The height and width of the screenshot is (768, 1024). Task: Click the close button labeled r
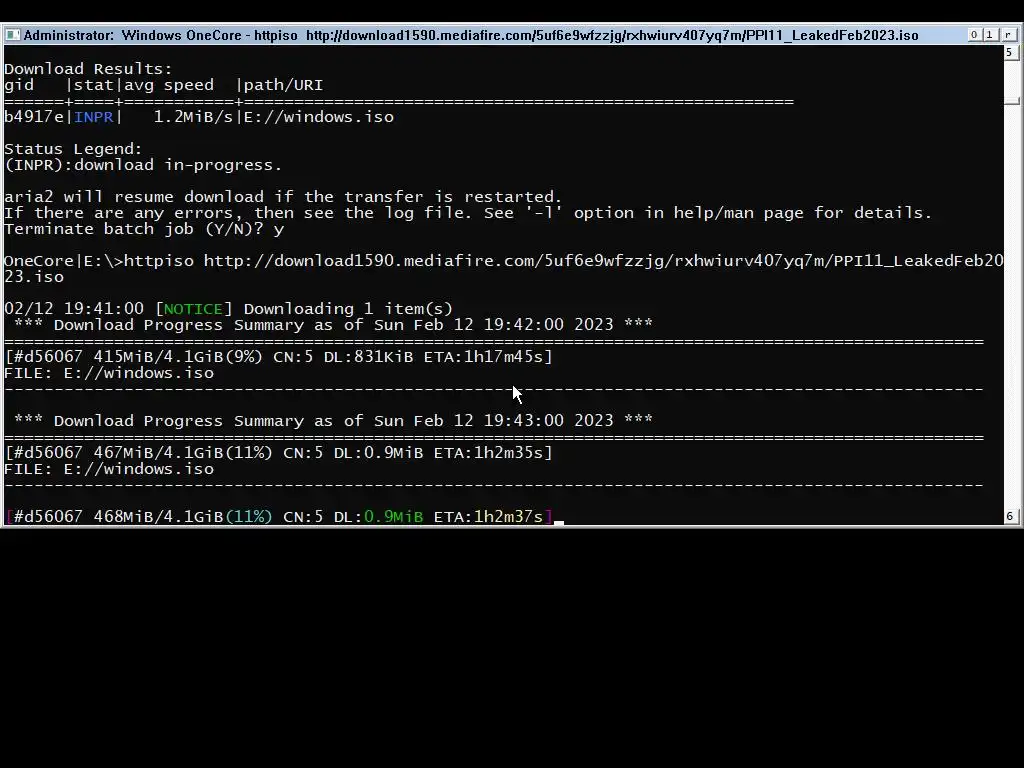pyautogui.click(x=1008, y=35)
